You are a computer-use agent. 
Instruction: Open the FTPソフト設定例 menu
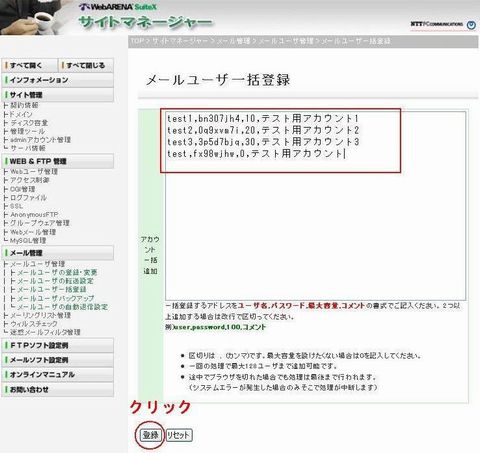tap(58, 345)
